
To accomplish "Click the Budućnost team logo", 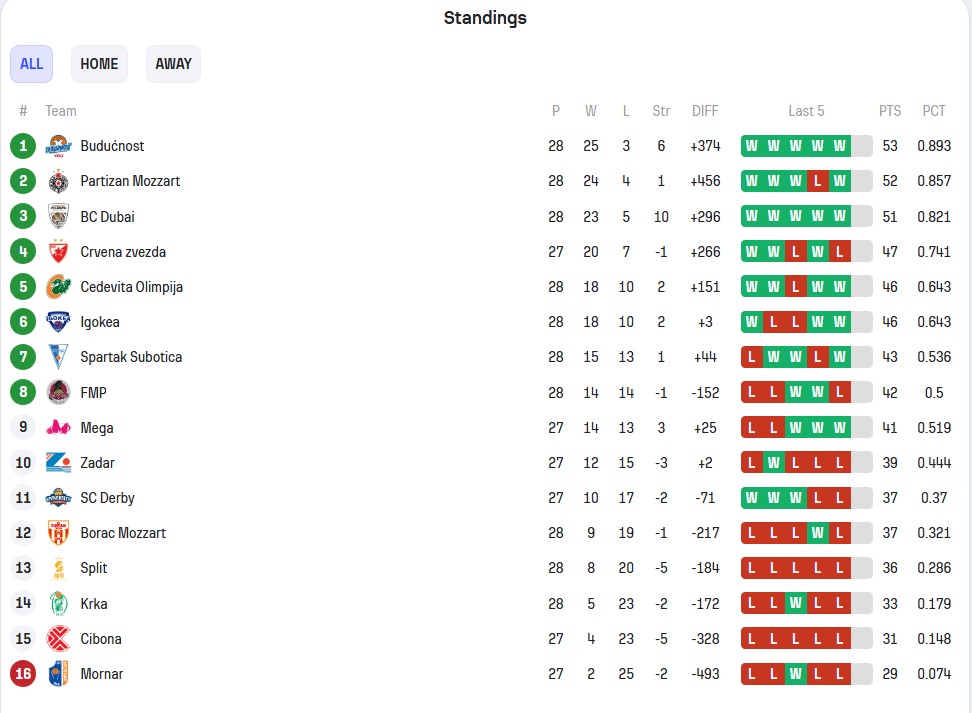I will (x=58, y=146).
